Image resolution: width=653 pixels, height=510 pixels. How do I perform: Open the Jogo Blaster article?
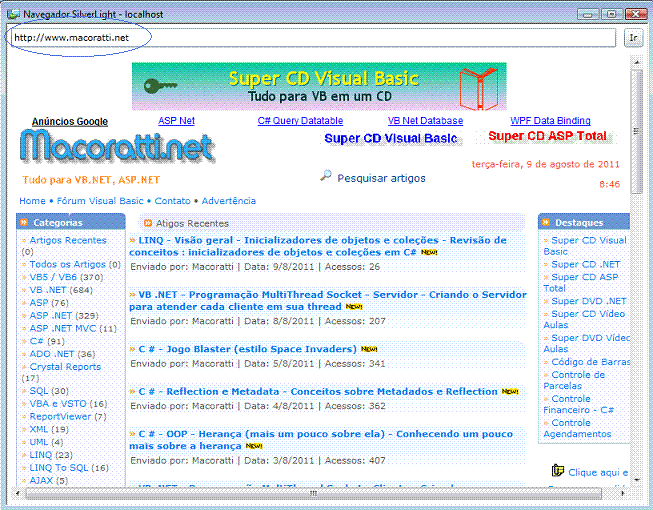click(x=247, y=349)
